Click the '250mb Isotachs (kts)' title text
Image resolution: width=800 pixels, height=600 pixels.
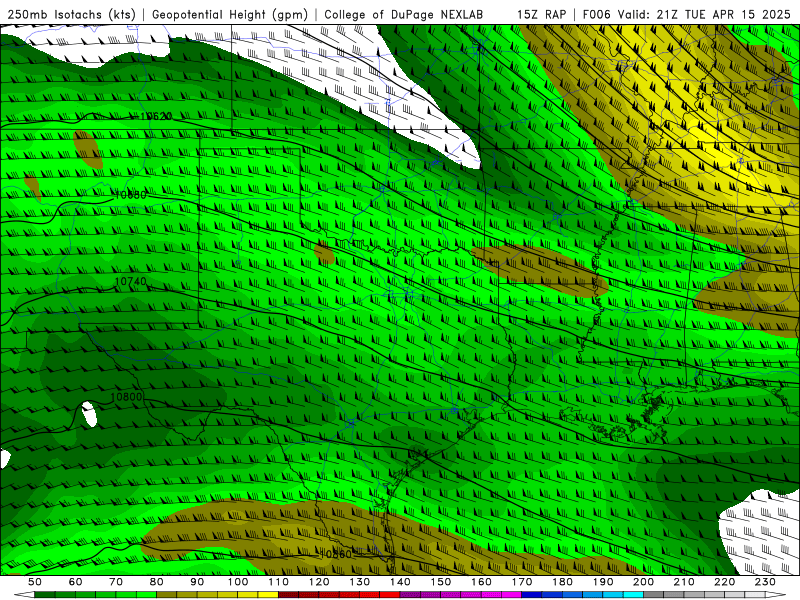[72, 14]
